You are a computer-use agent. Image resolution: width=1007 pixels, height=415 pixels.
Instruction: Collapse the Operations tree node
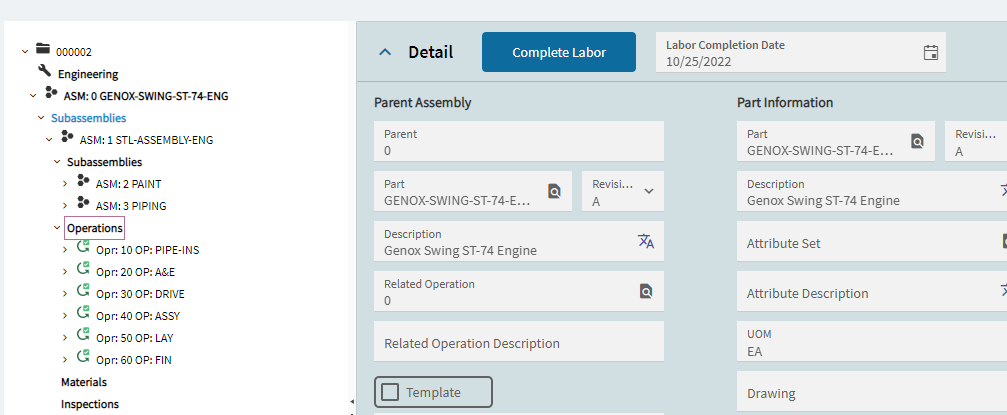(57, 228)
